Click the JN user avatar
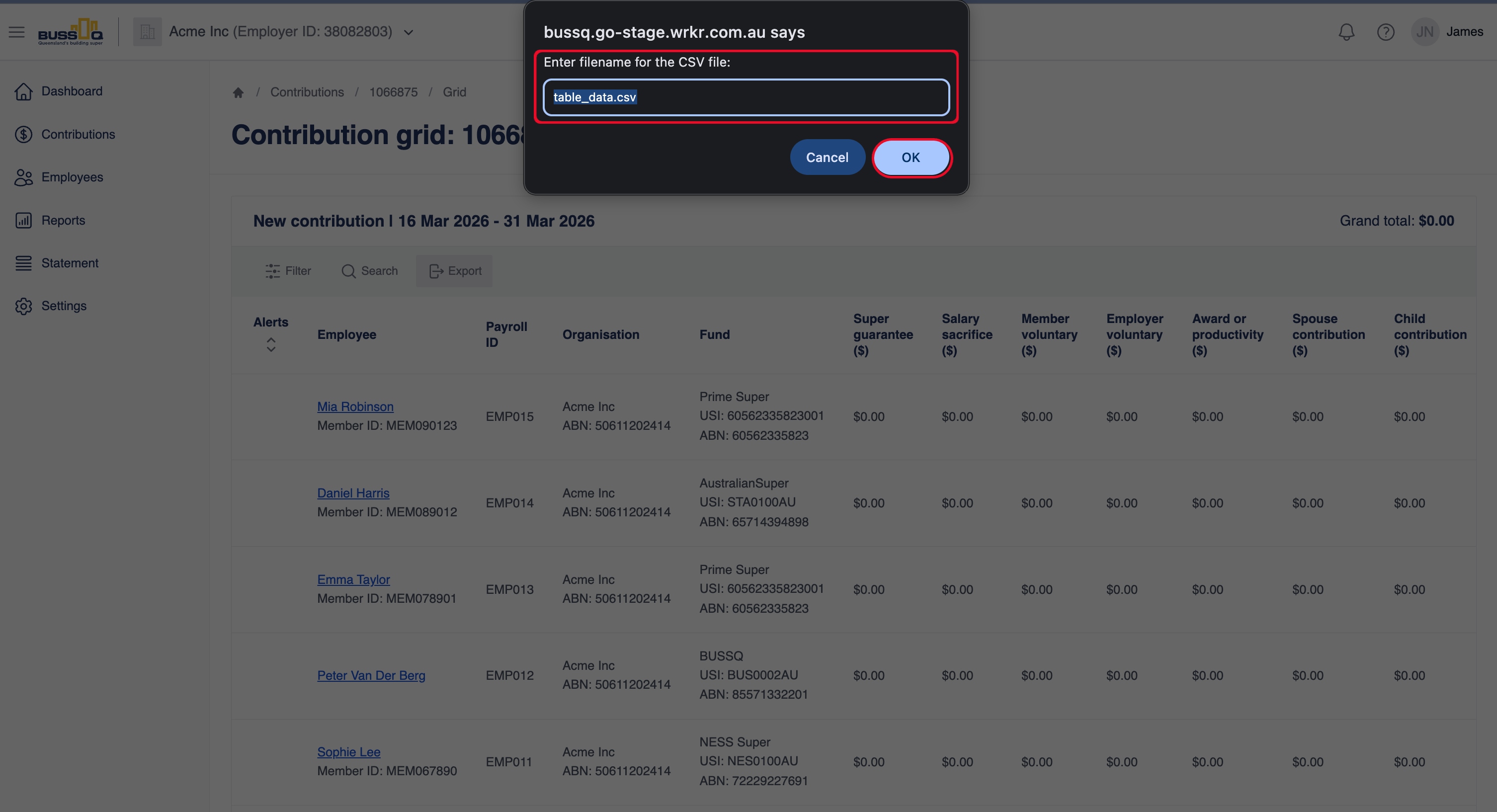 pos(1424,32)
